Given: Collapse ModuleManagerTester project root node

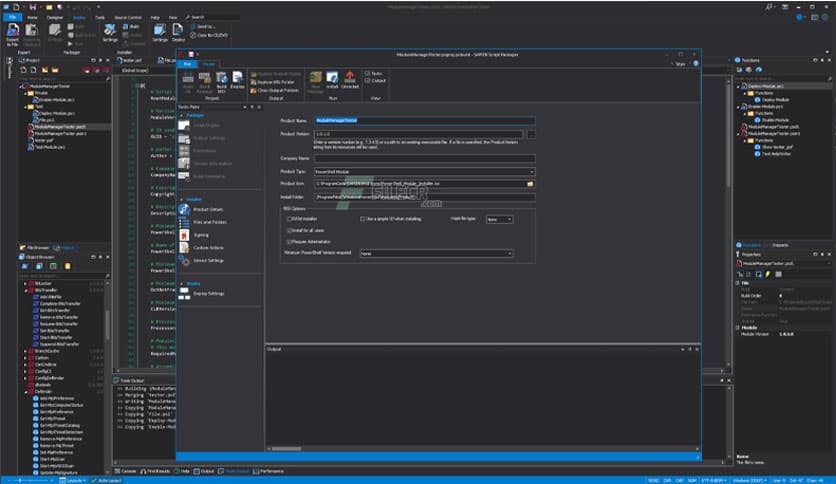Looking at the screenshot, I should point(21,86).
